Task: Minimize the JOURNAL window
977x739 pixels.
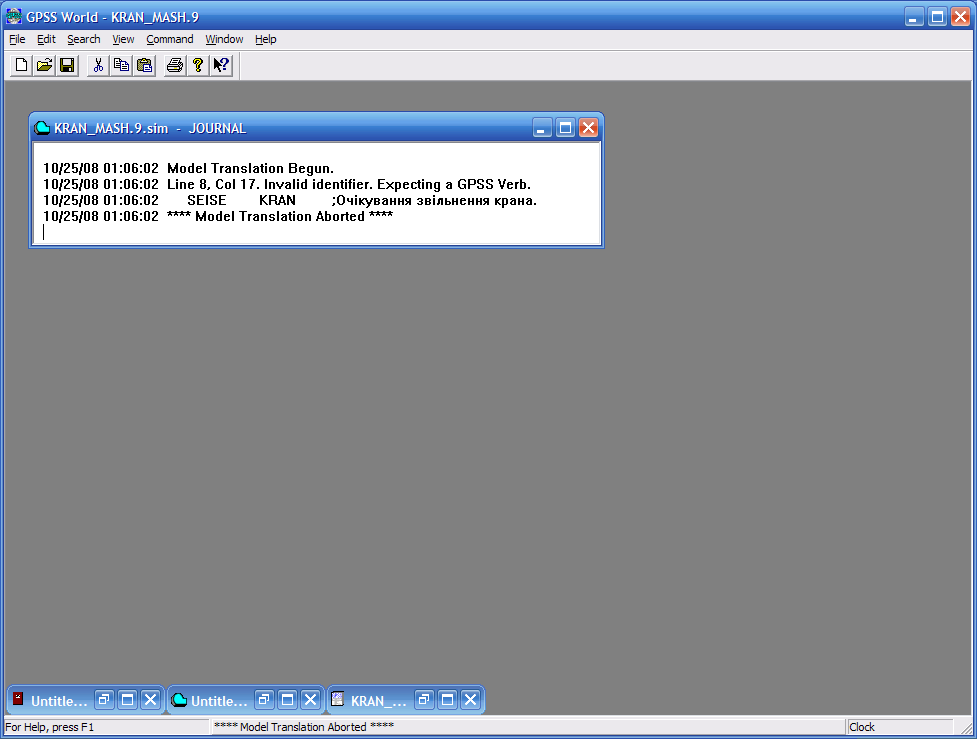Action: (542, 128)
